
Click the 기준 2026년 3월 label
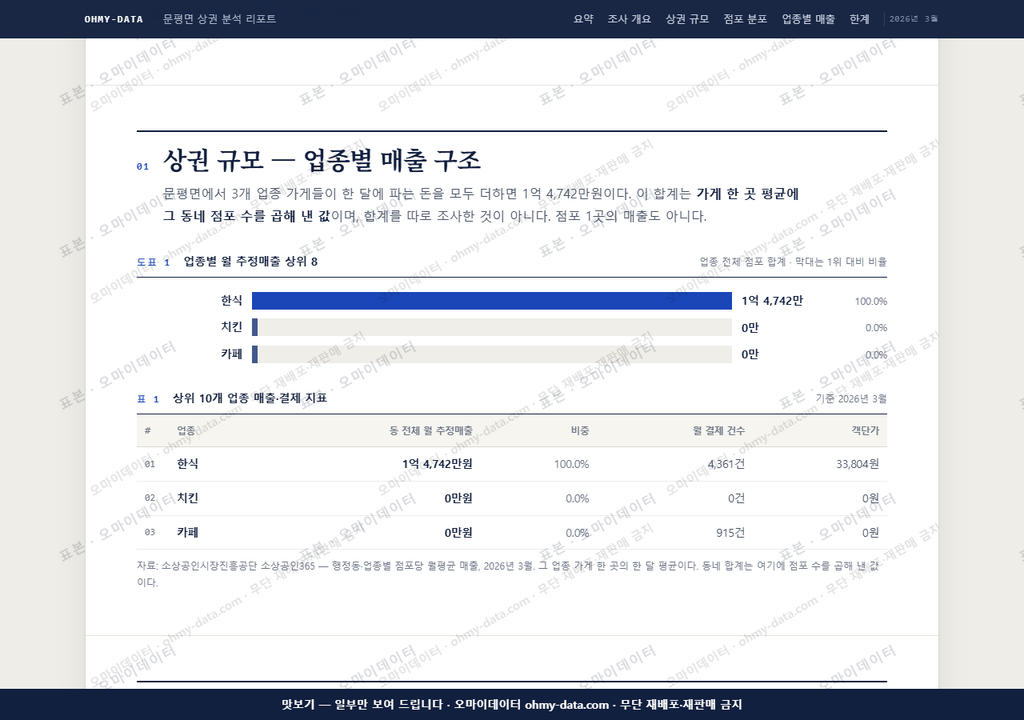pyautogui.click(x=852, y=399)
